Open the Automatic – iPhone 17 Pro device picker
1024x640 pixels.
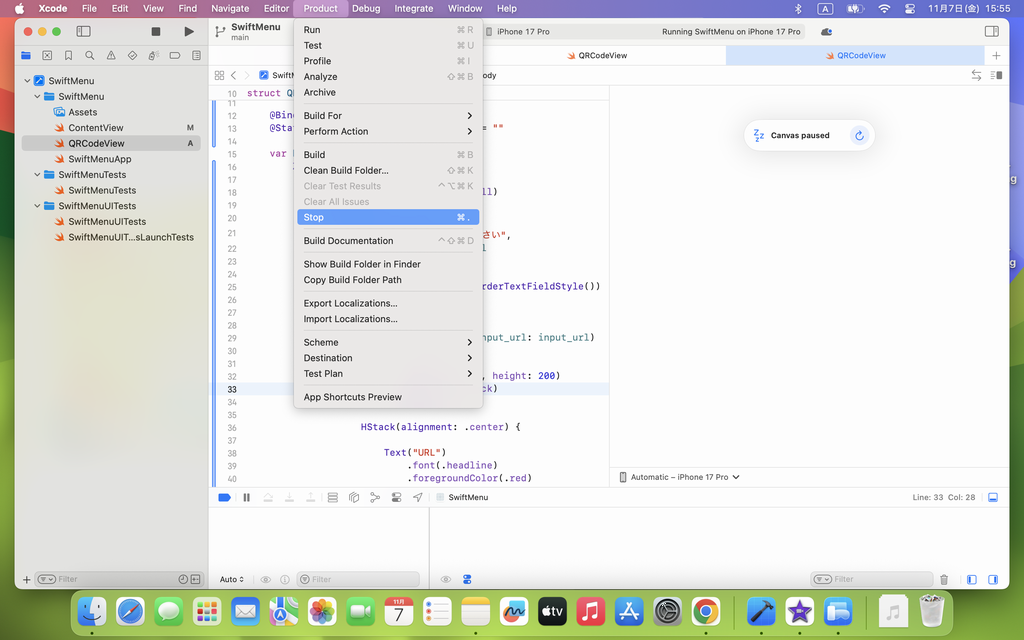[x=680, y=477]
